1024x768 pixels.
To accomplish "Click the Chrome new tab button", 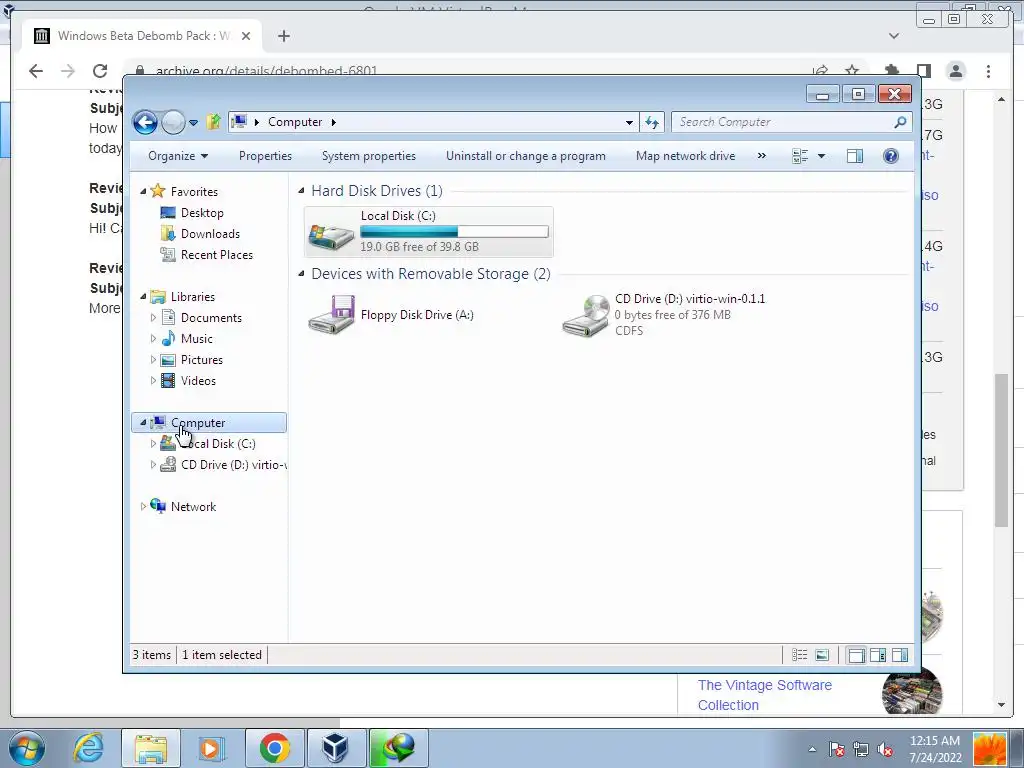I will point(283,36).
